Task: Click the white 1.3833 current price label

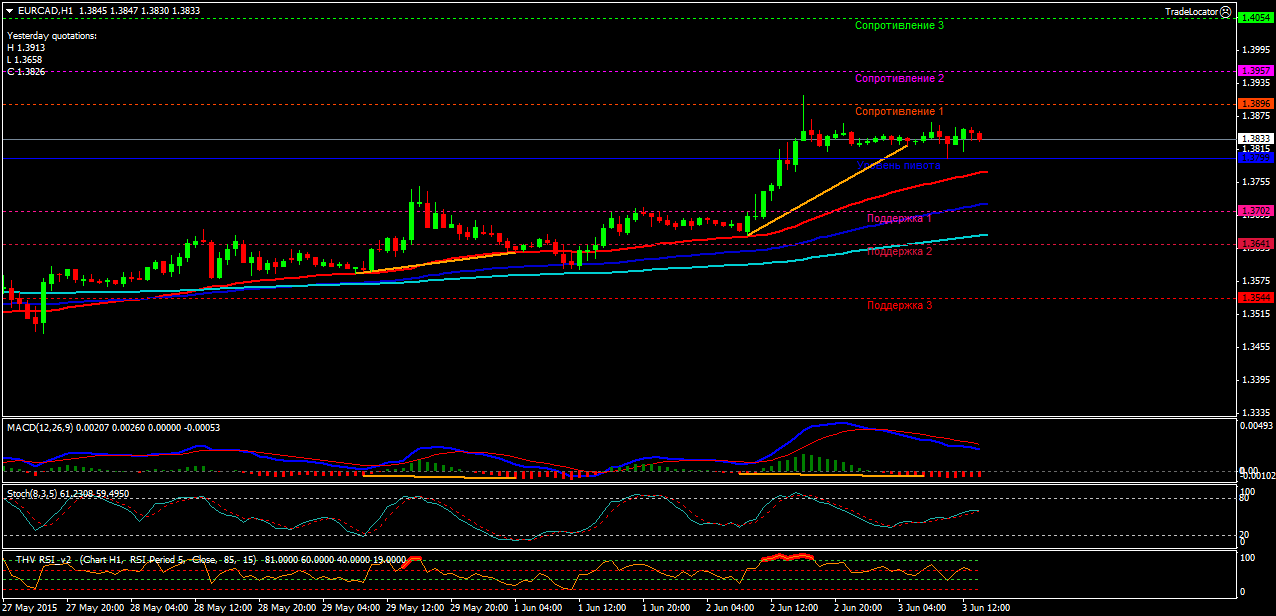Action: point(1255,139)
